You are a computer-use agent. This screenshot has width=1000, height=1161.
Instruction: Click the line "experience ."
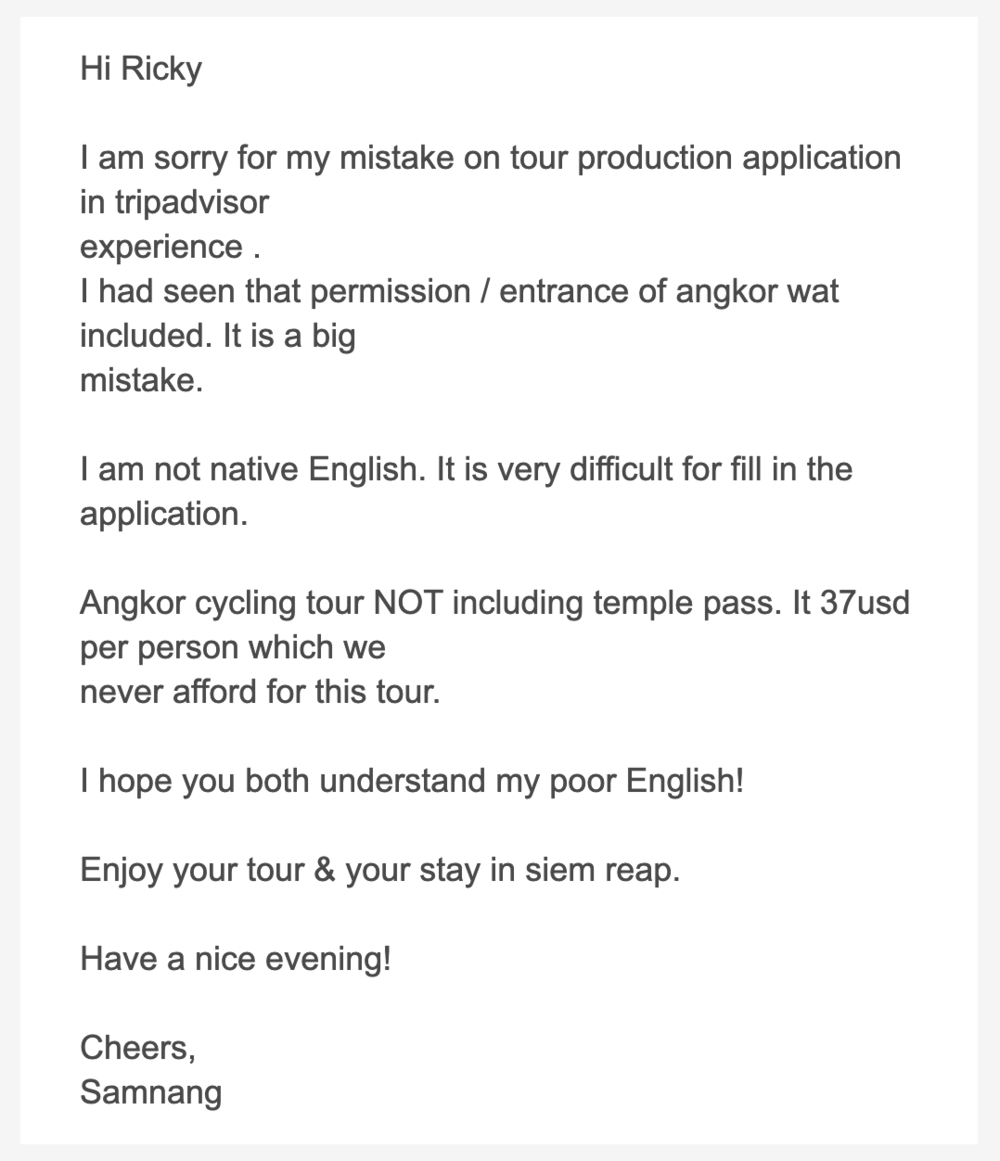[x=170, y=247]
